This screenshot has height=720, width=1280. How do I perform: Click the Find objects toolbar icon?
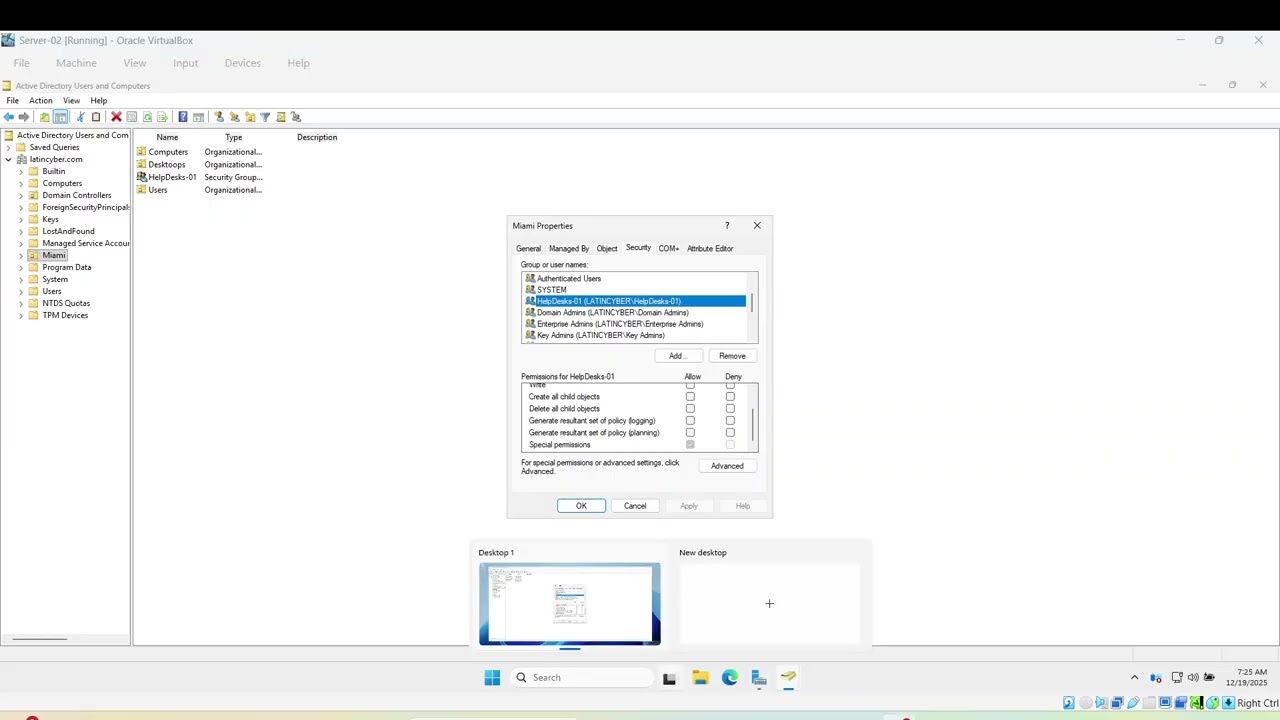tap(281, 117)
